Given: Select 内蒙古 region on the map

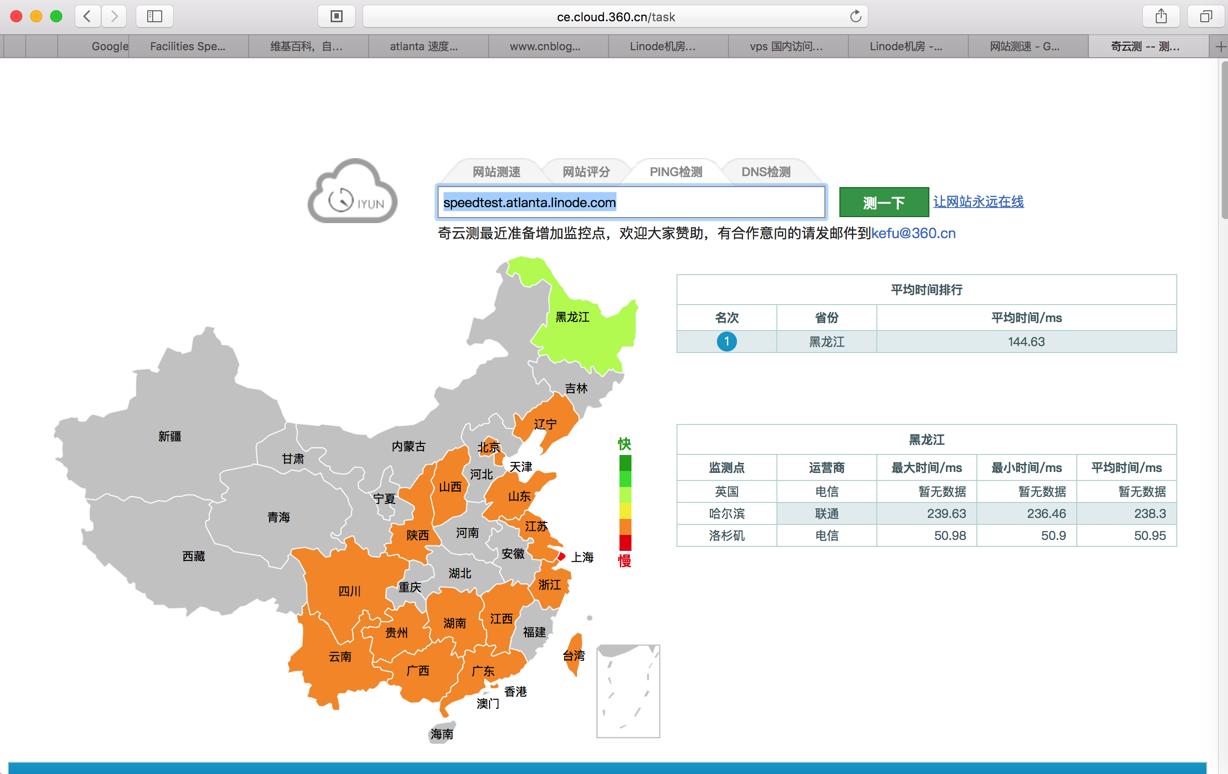Looking at the screenshot, I should point(408,446).
